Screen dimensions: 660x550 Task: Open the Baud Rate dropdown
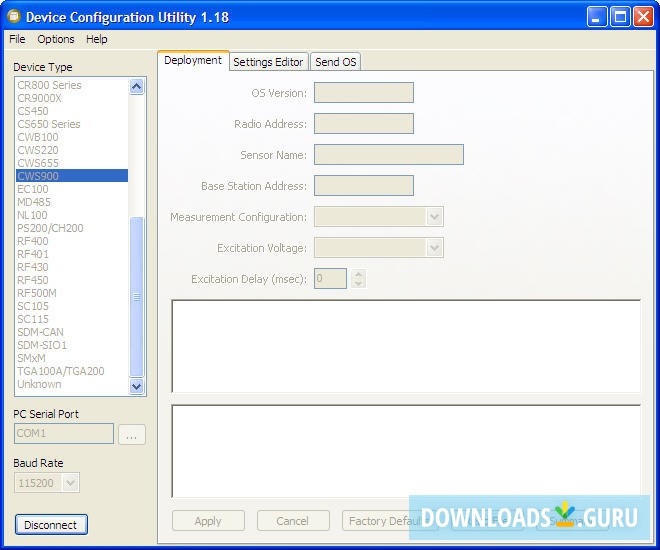tap(70, 483)
